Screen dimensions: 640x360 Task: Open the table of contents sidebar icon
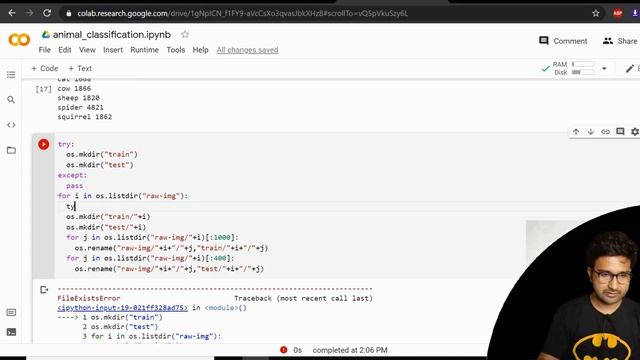(11, 75)
